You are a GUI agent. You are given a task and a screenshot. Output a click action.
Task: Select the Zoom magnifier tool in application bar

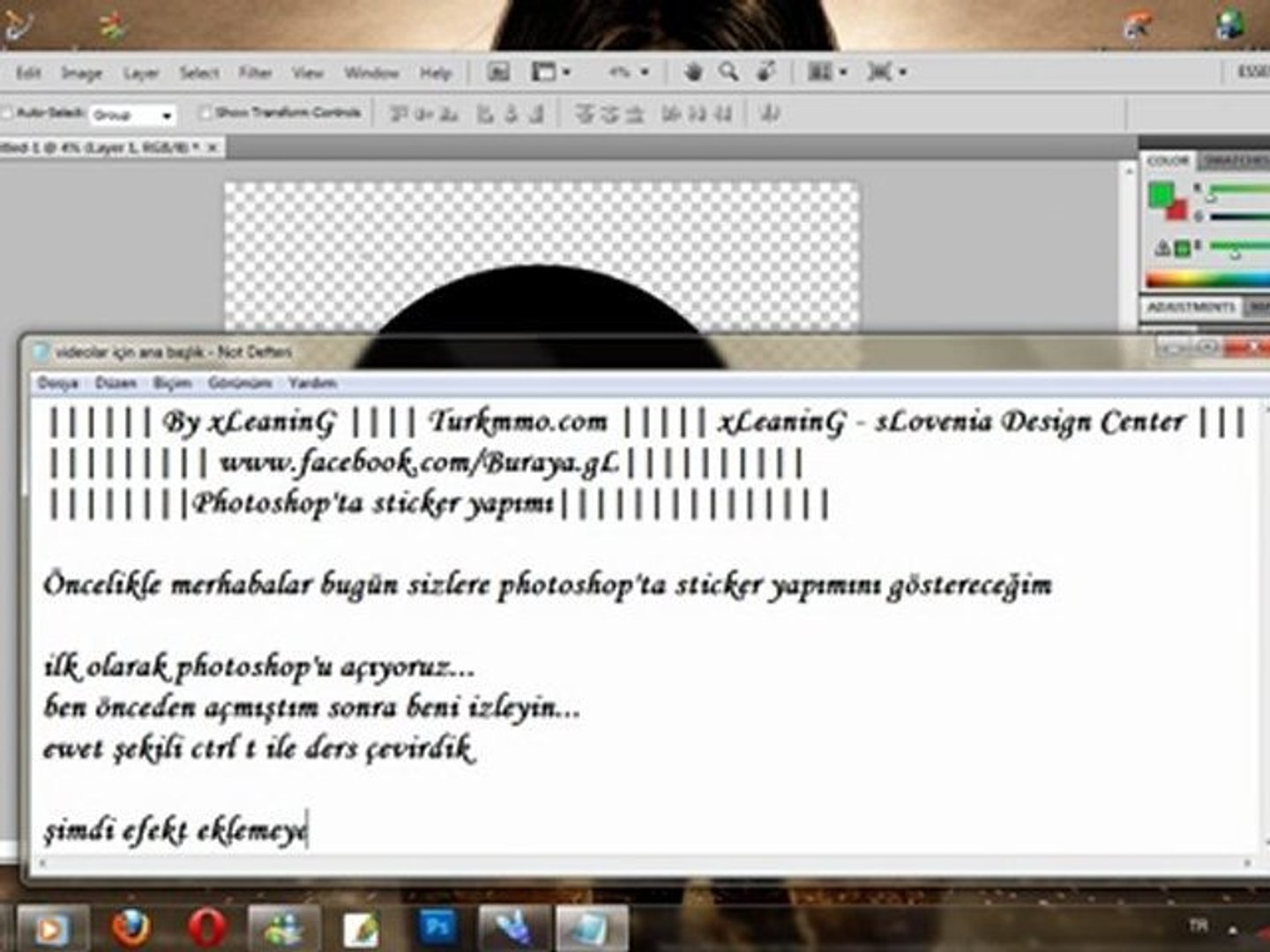pos(728,72)
